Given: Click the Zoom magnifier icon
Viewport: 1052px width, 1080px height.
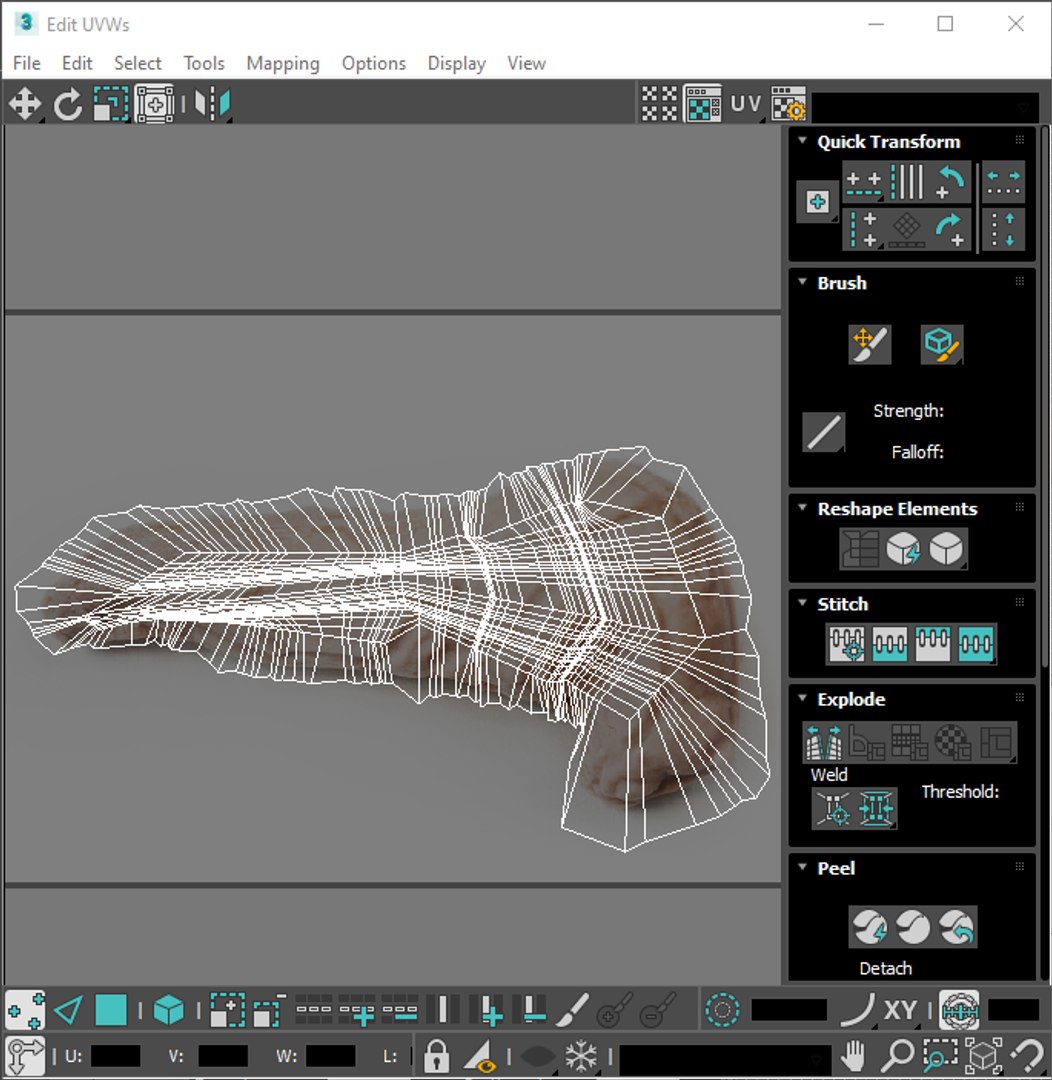Looking at the screenshot, I should 898,1055.
